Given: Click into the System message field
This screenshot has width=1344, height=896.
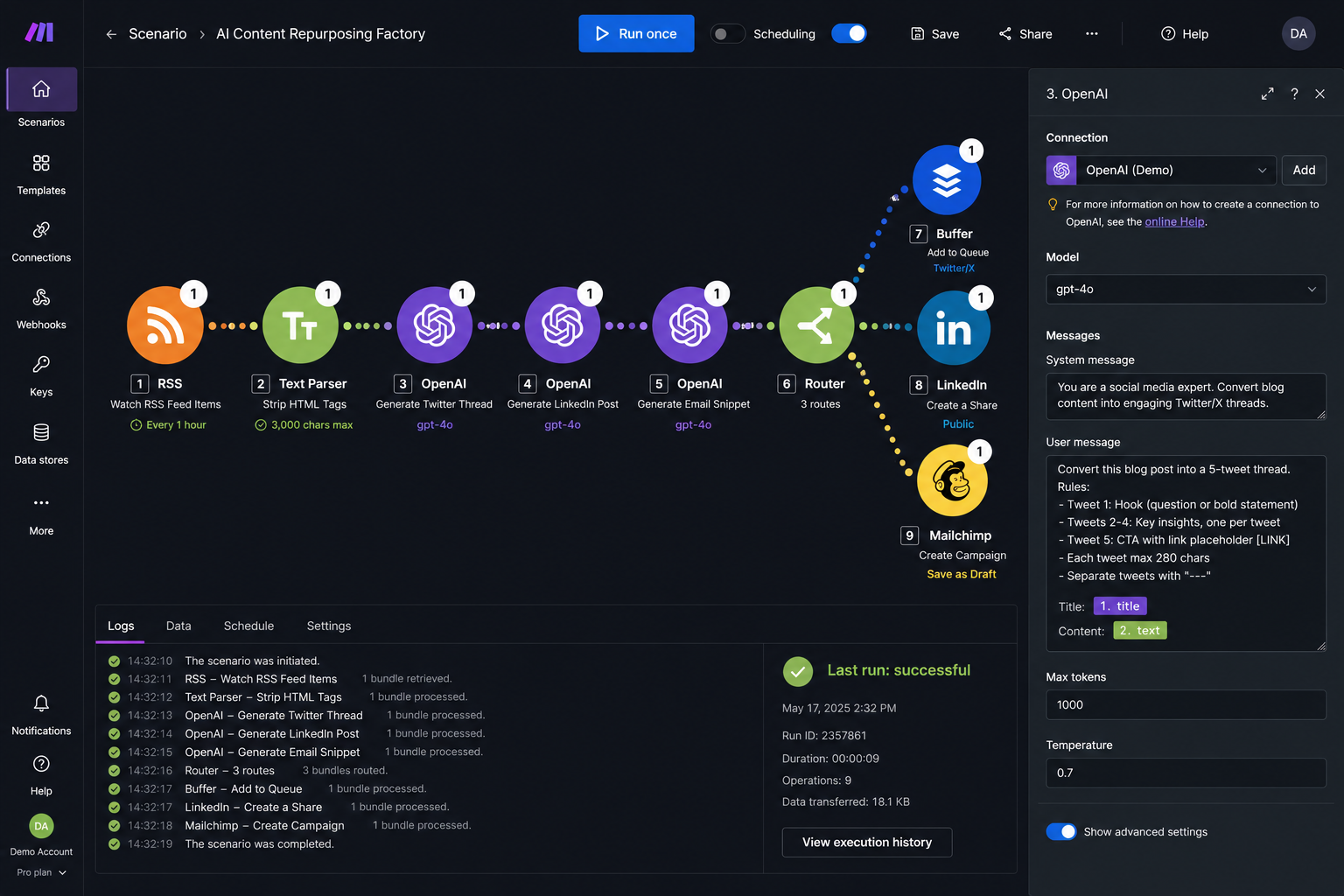Looking at the screenshot, I should (x=1186, y=395).
